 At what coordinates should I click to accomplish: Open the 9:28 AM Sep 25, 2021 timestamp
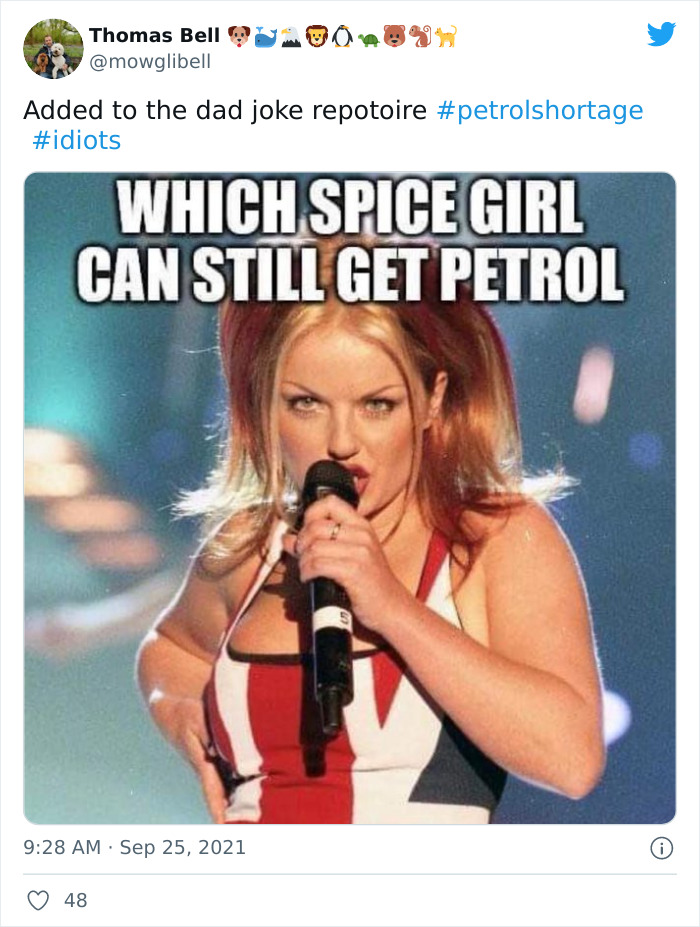click(134, 847)
